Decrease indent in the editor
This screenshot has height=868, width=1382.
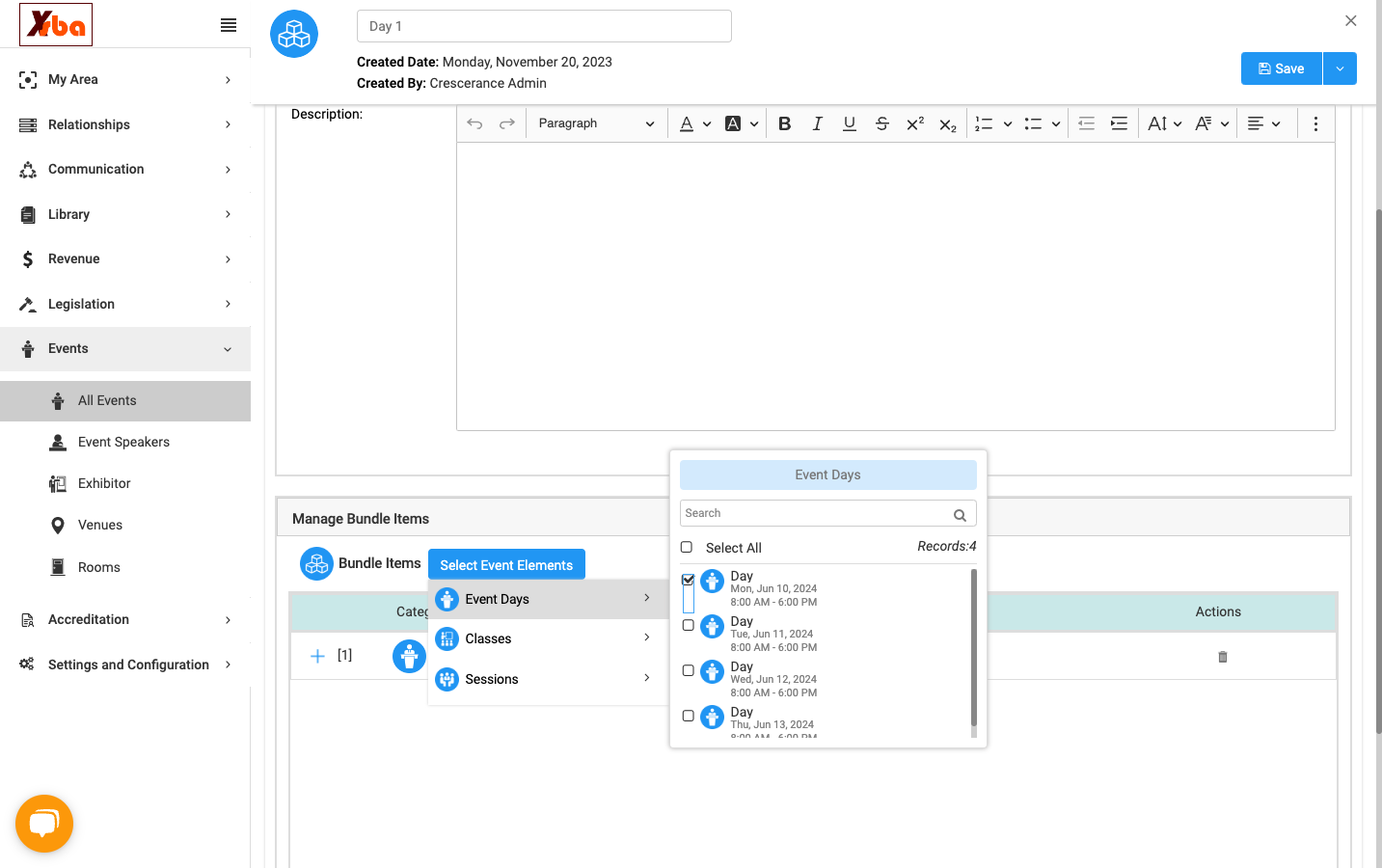point(1086,123)
